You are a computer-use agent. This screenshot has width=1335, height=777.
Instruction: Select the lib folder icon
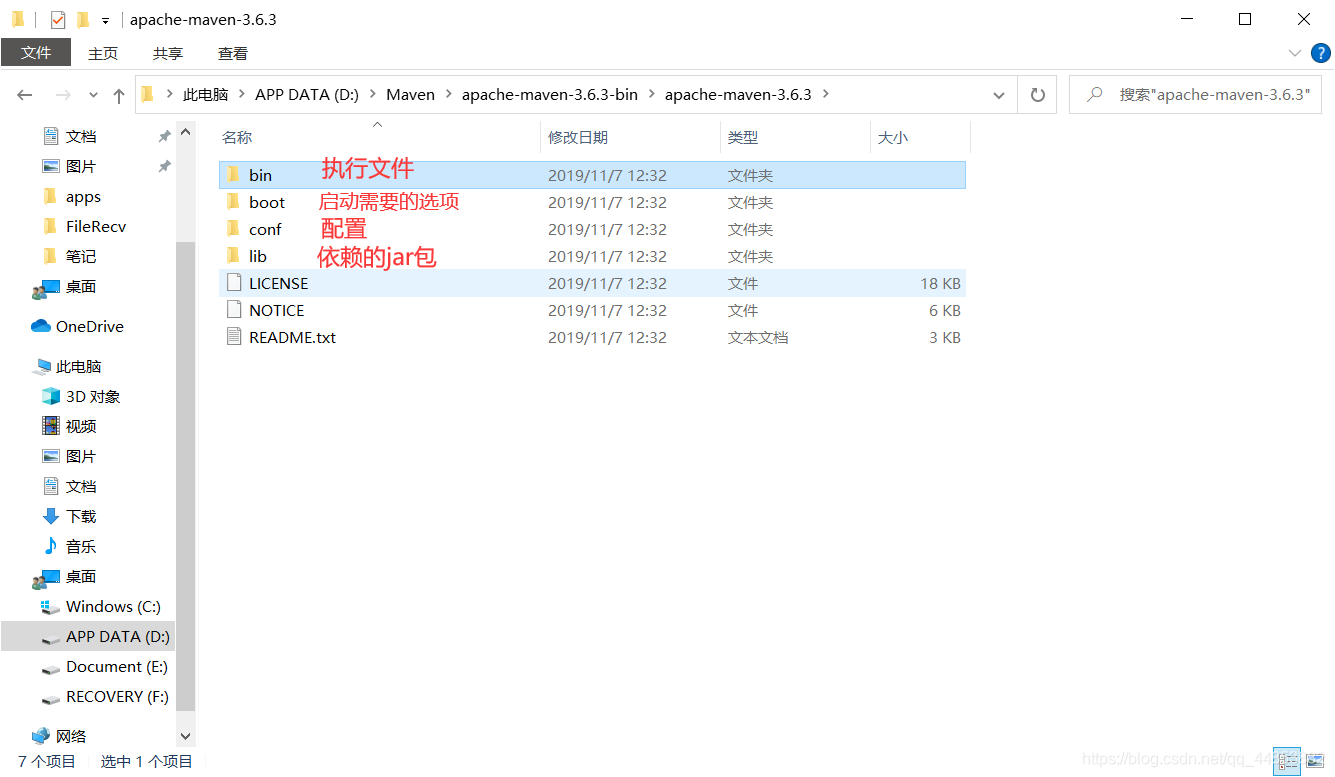tap(233, 255)
